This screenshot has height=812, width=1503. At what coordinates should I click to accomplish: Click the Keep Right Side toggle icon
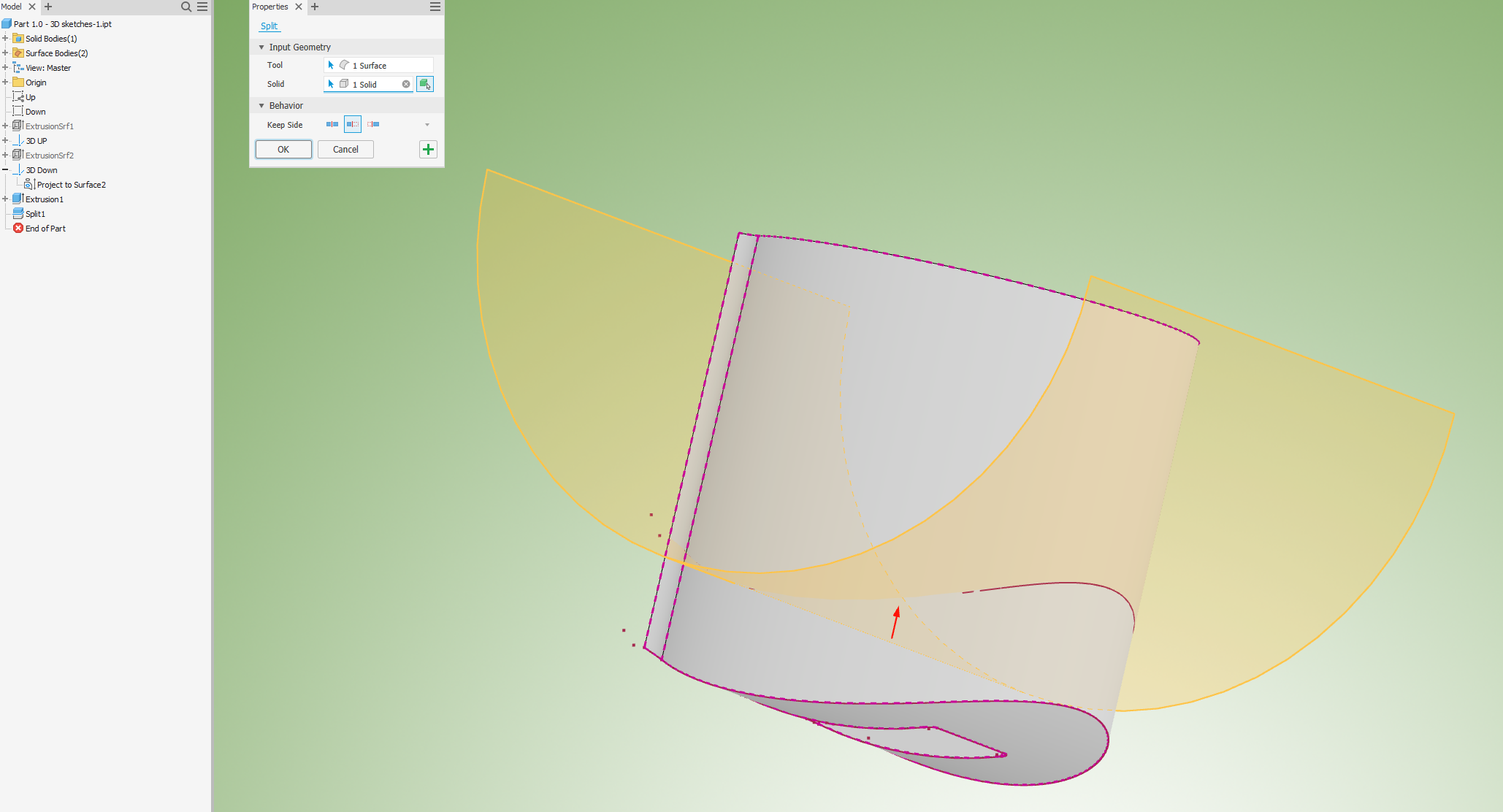[373, 124]
